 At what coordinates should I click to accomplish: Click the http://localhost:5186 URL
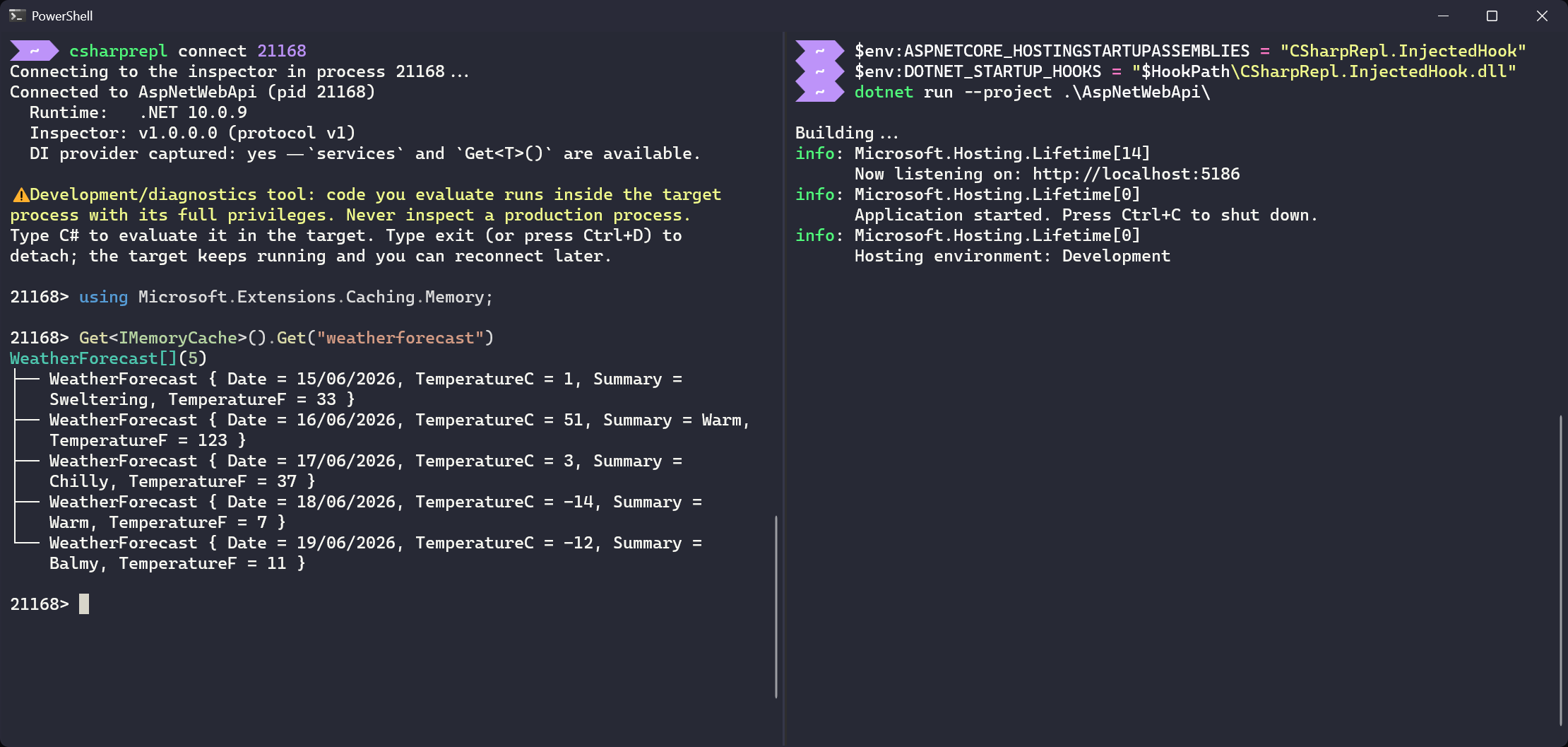click(x=1136, y=174)
